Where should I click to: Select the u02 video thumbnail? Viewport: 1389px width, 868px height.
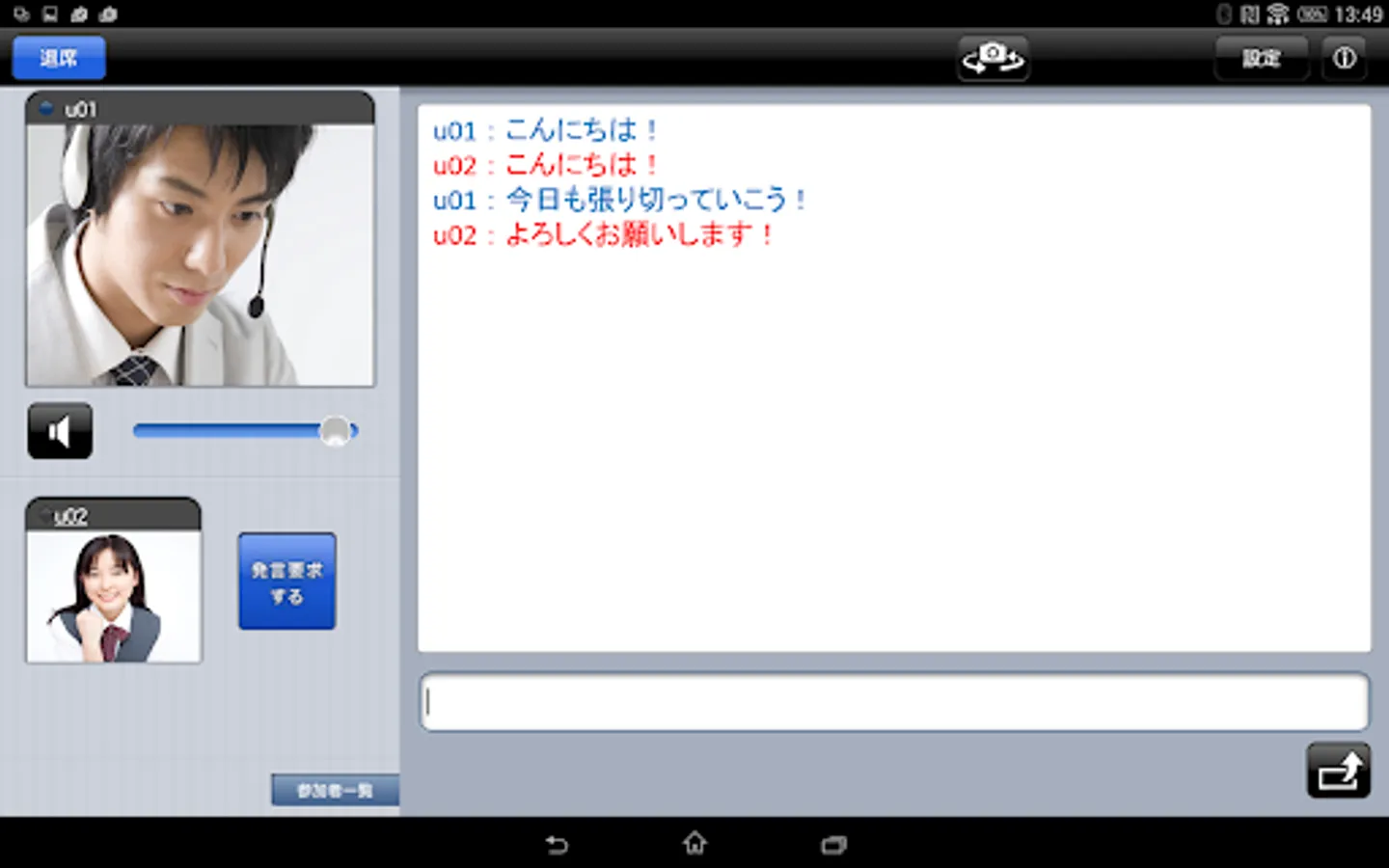coord(114,596)
